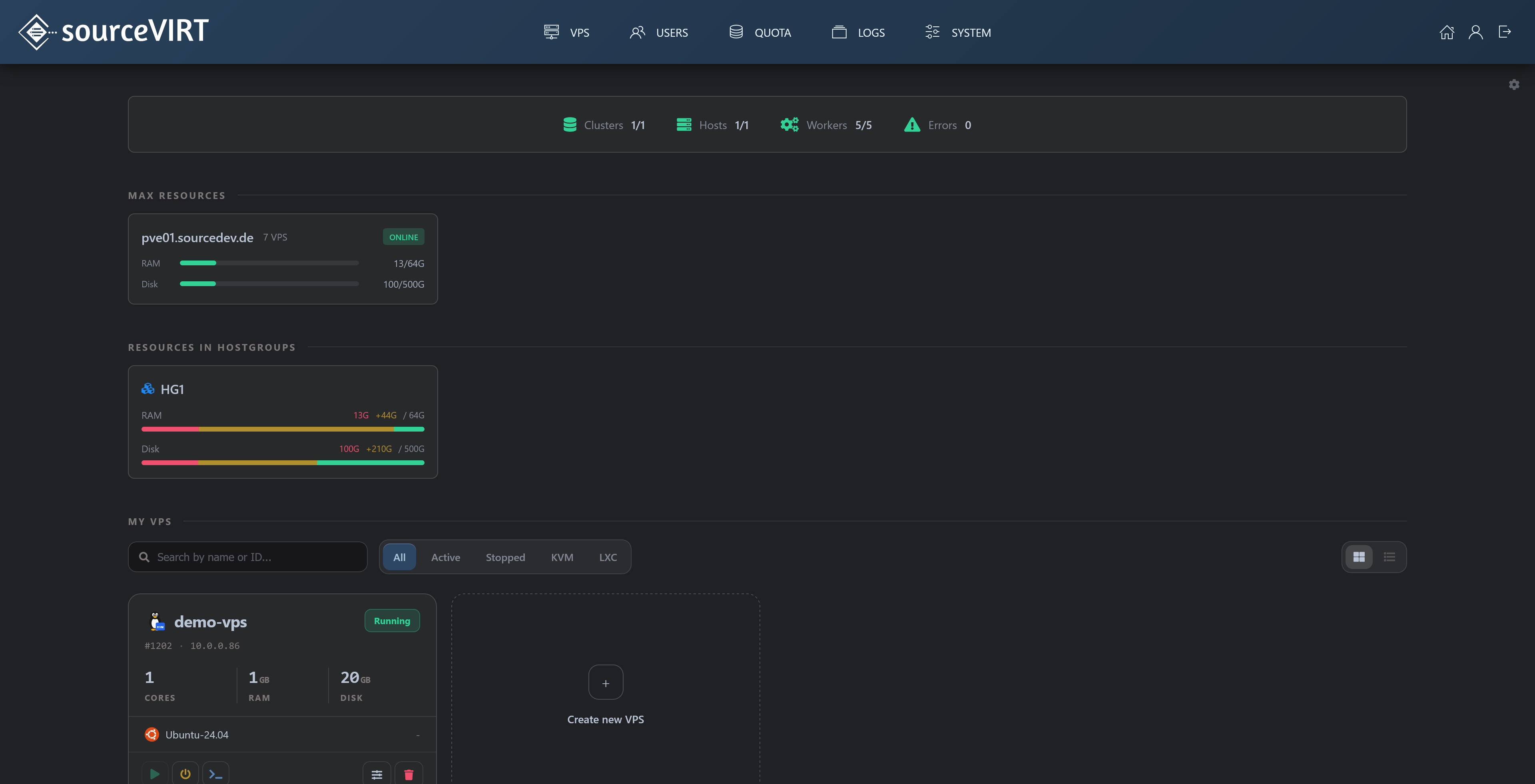Power off demo-vps with power icon
1535x784 pixels.
click(x=185, y=774)
